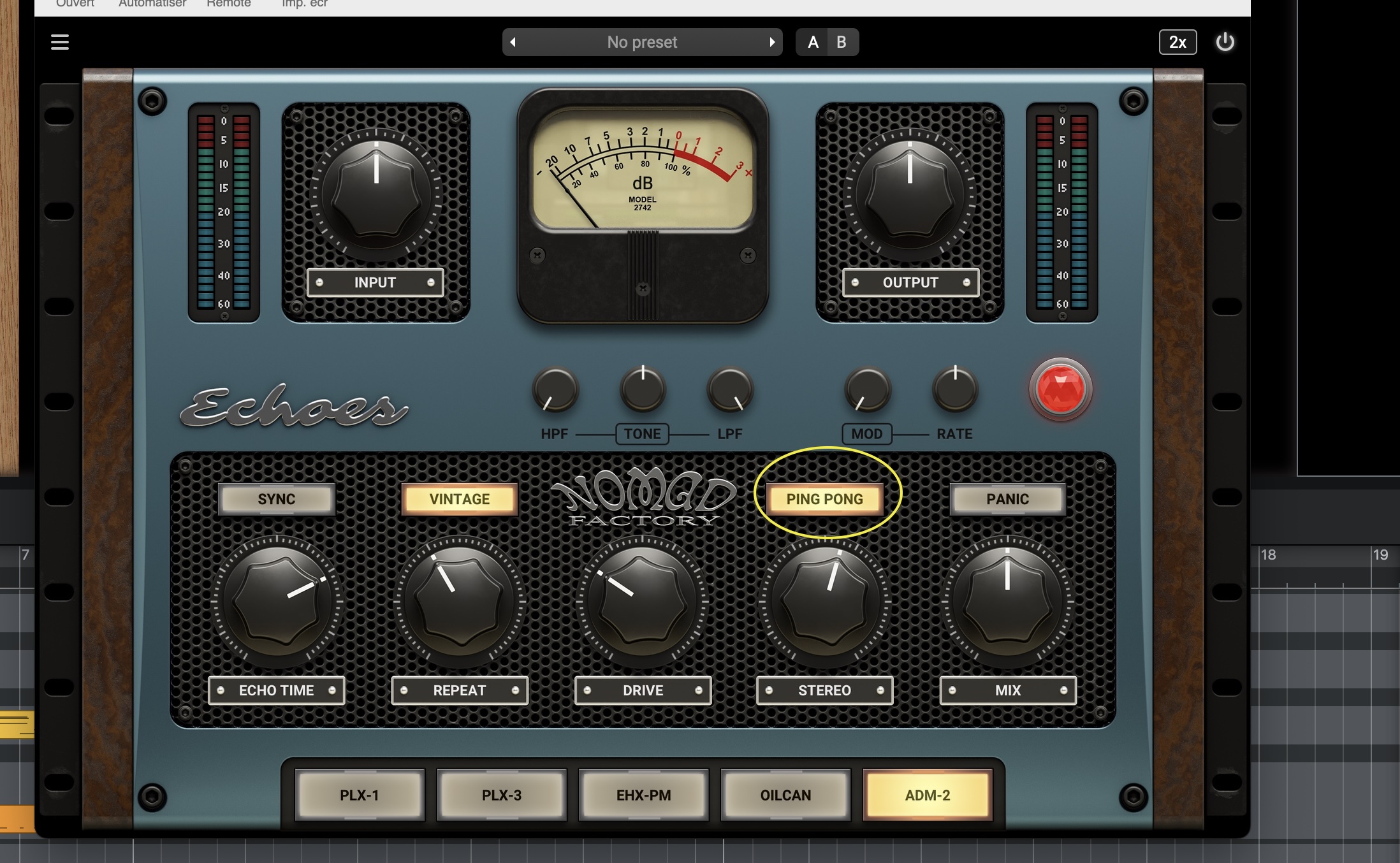The width and height of the screenshot is (1400, 863).
Task: Click the Echoes logo
Action: 294,407
